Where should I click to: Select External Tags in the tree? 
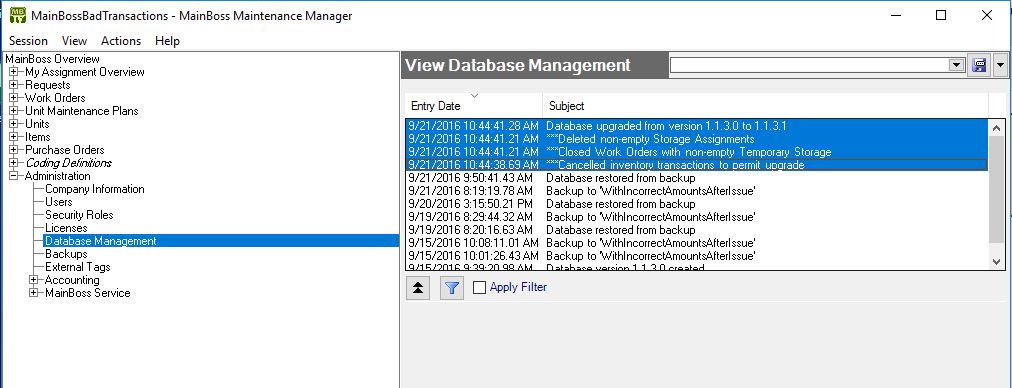coord(77,267)
